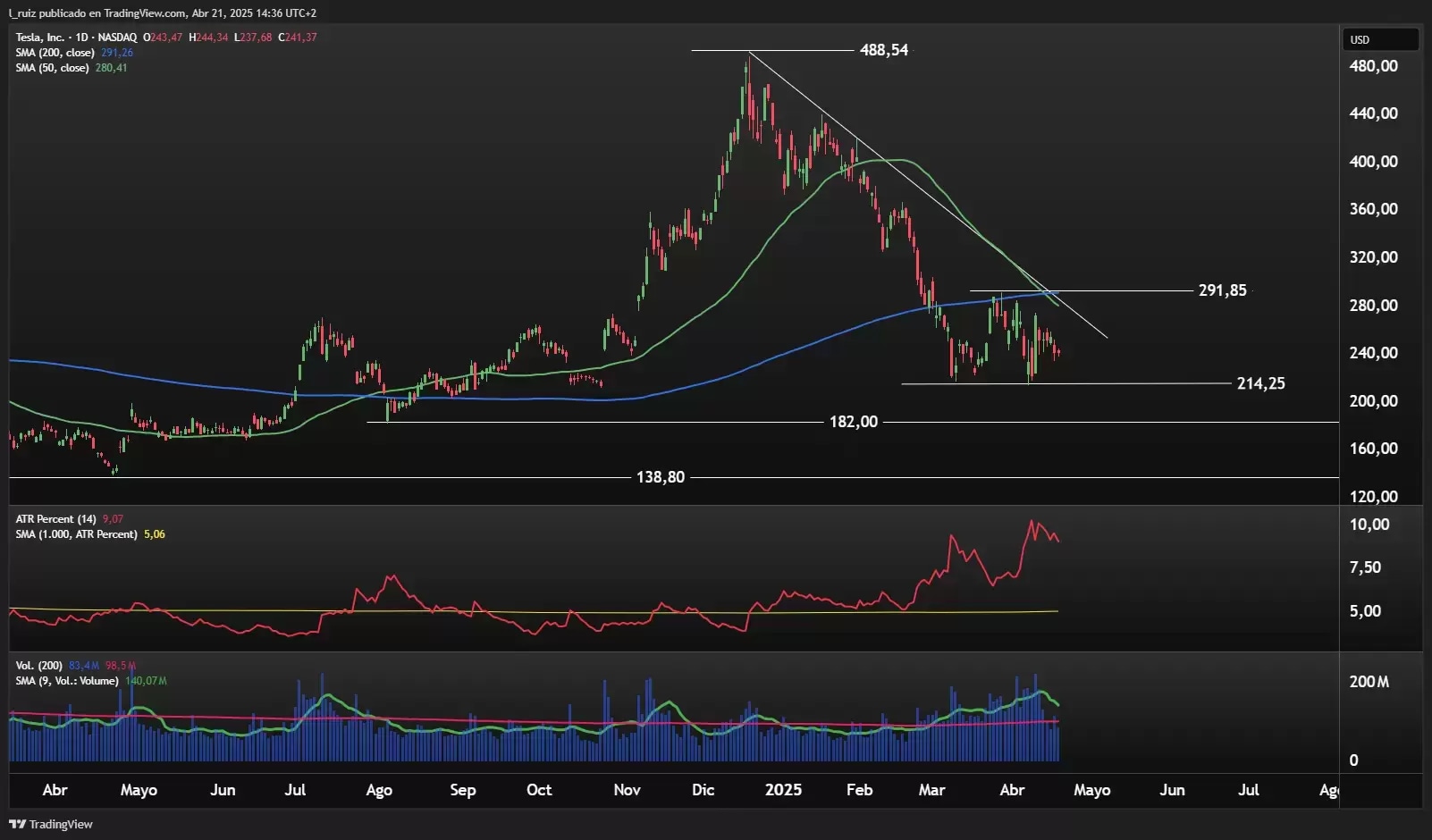Click the 240,00 price axis value
The height and width of the screenshot is (840, 1432).
click(1374, 353)
